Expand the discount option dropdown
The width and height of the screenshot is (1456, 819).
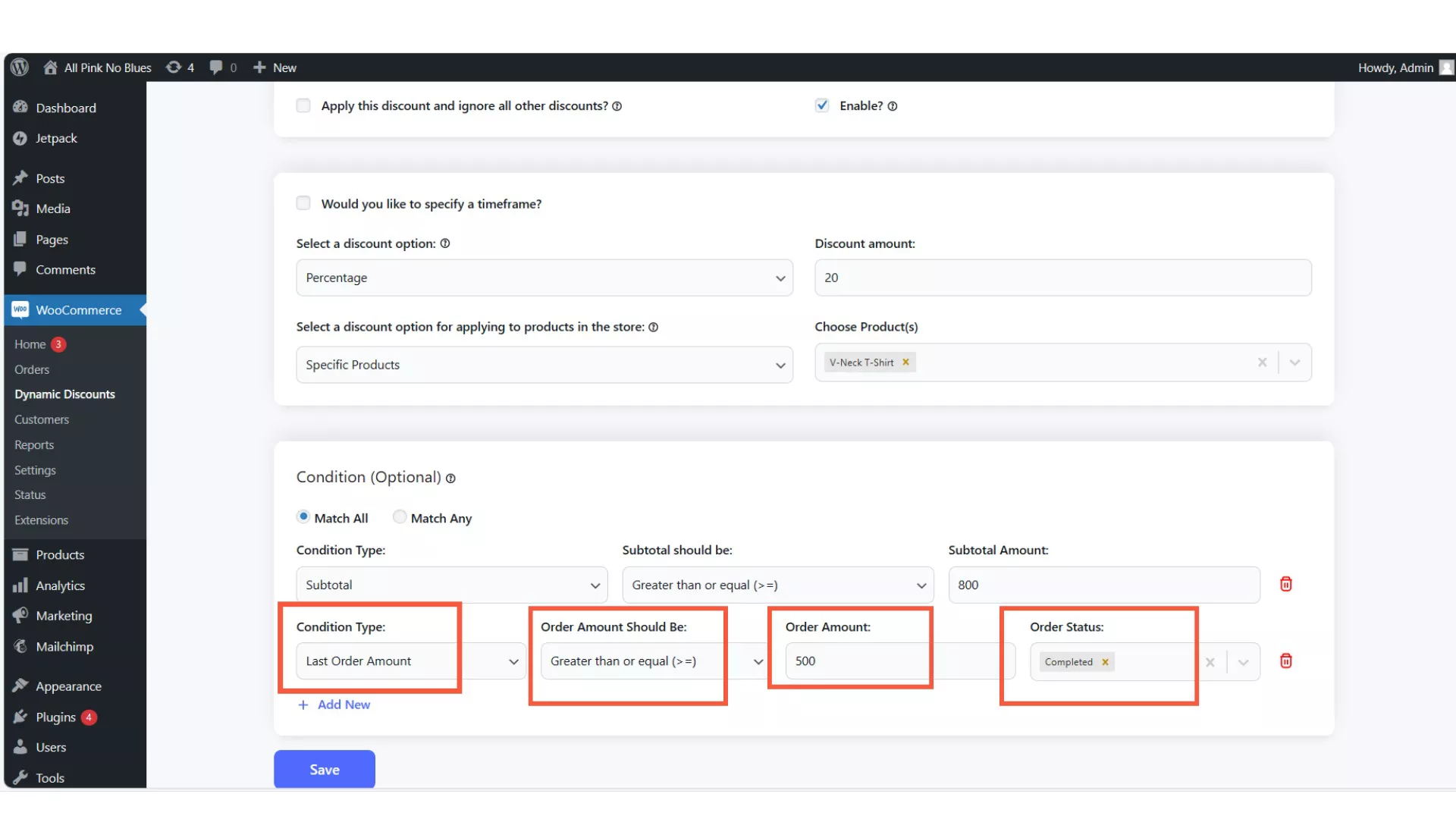pyautogui.click(x=544, y=277)
